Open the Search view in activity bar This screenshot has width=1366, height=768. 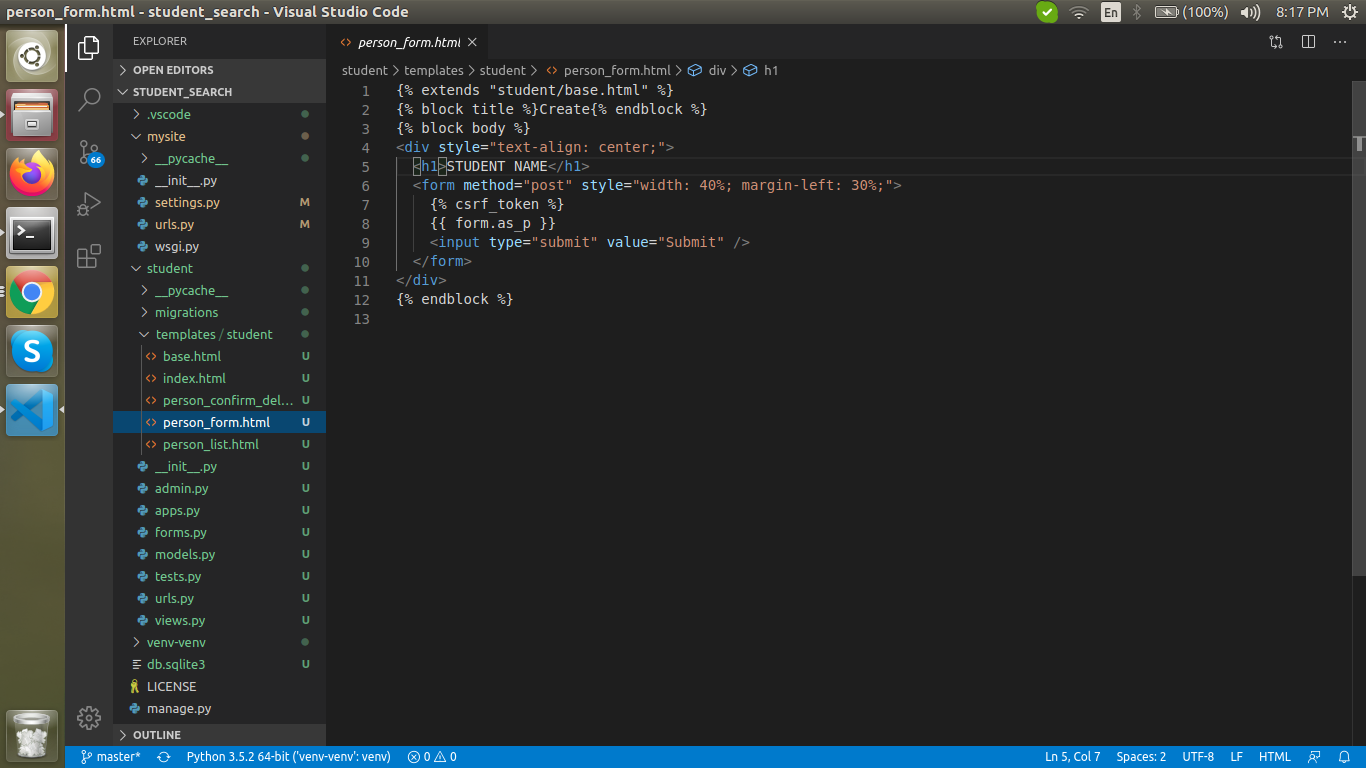point(89,99)
